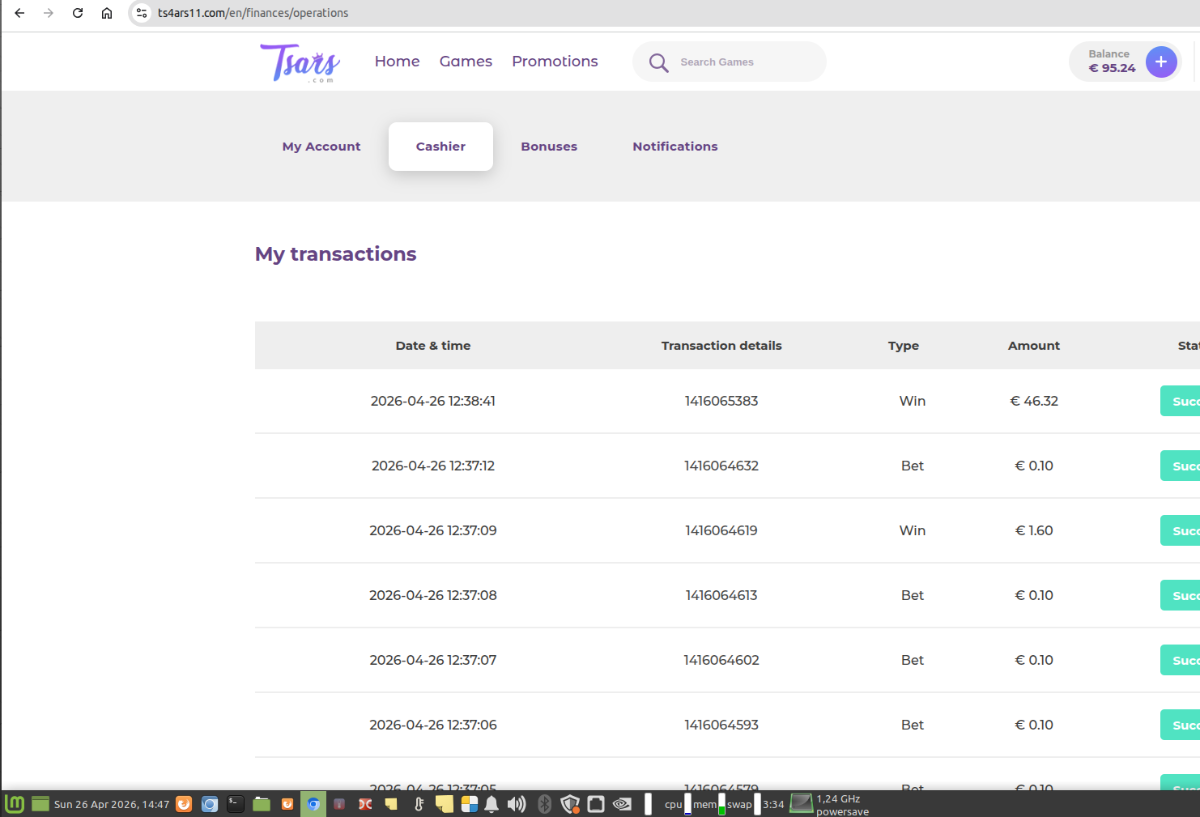Open the terminal from the taskbar

coord(235,804)
